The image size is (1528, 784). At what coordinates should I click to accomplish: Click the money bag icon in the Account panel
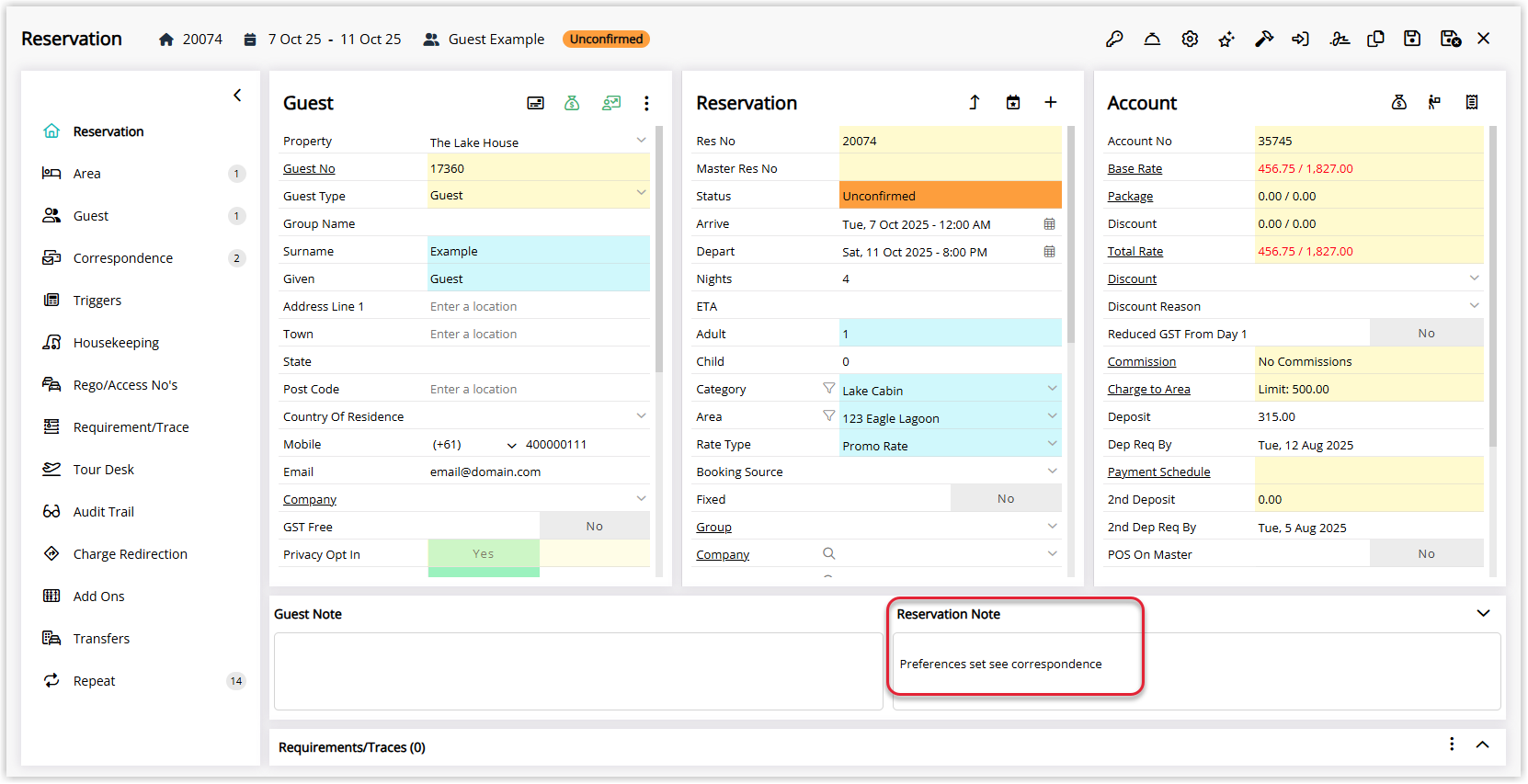click(x=1399, y=102)
